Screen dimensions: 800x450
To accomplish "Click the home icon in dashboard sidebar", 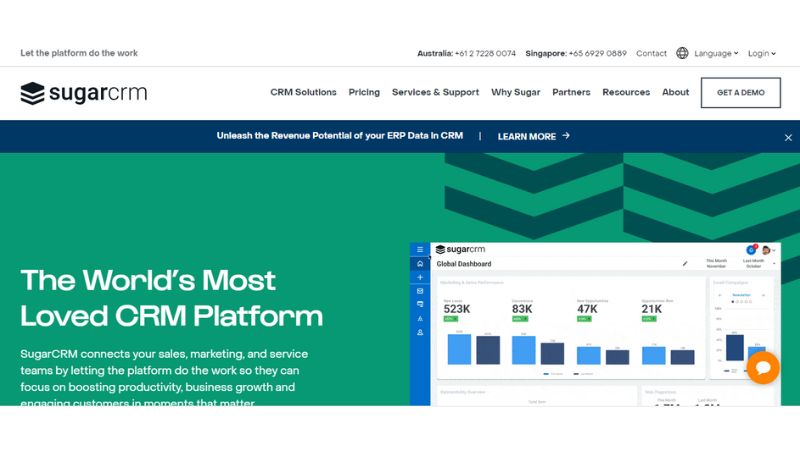I will coord(420,264).
